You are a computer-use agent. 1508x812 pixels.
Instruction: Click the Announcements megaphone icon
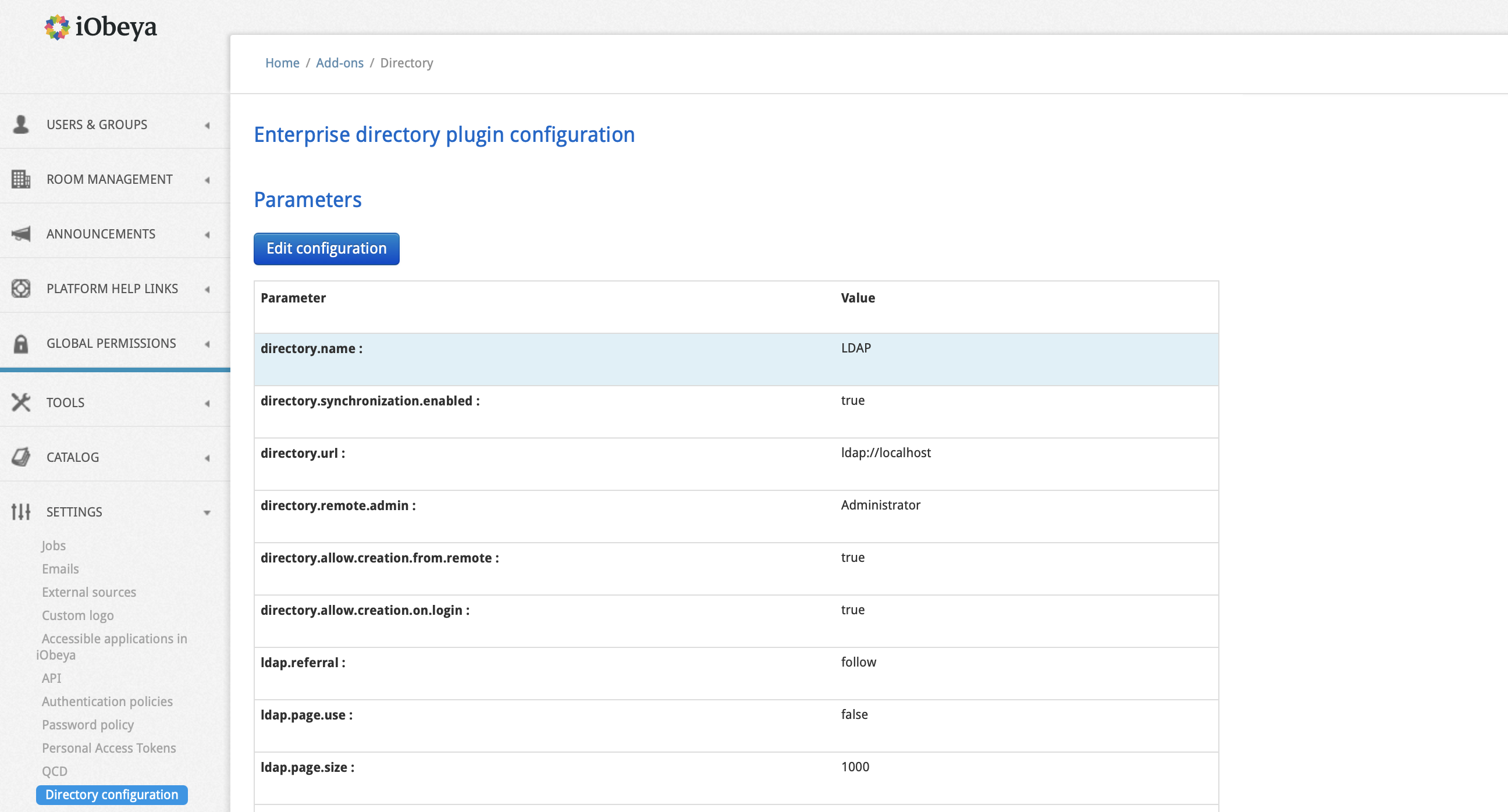pos(21,234)
